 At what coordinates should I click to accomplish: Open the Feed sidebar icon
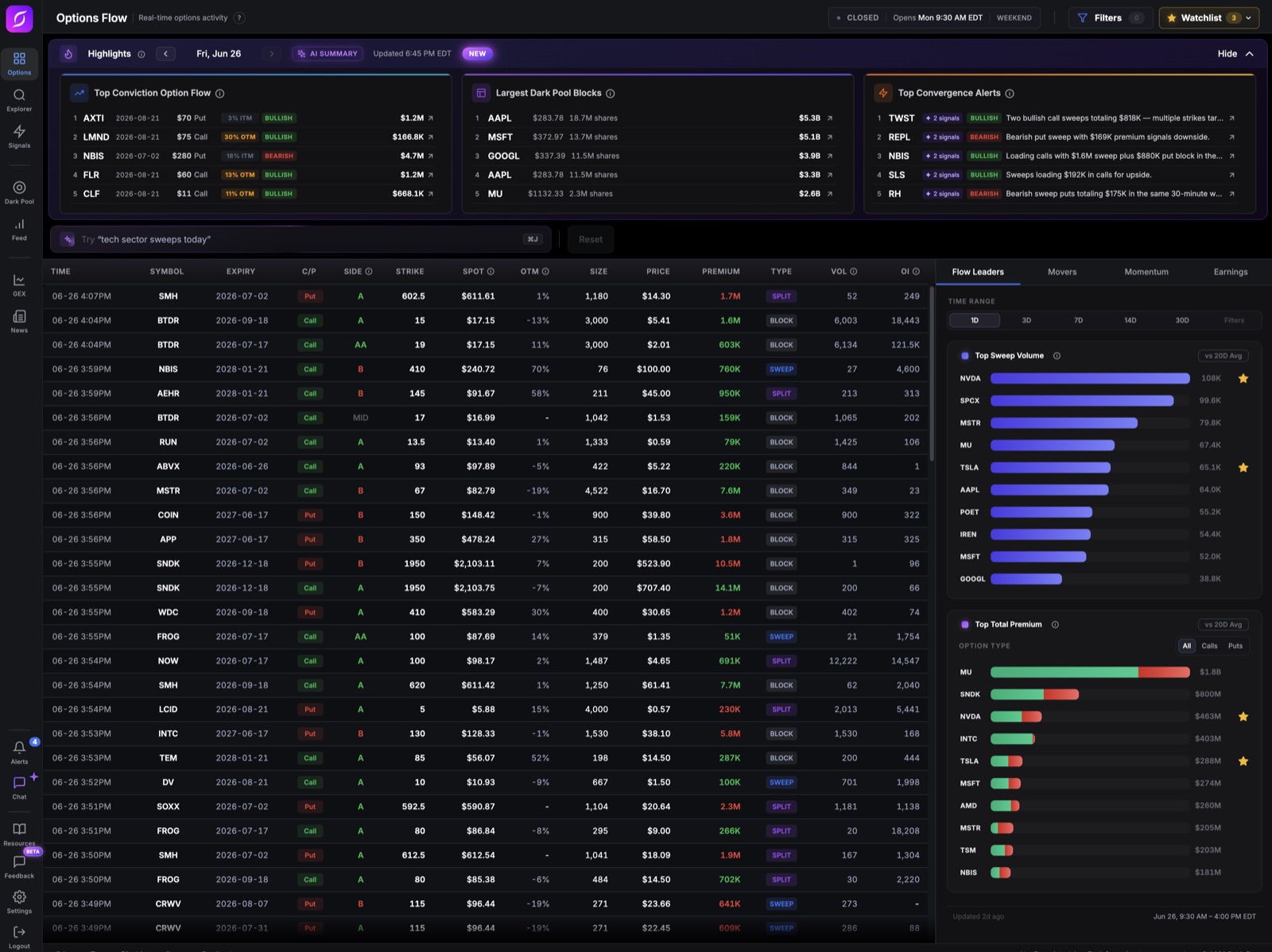click(19, 229)
